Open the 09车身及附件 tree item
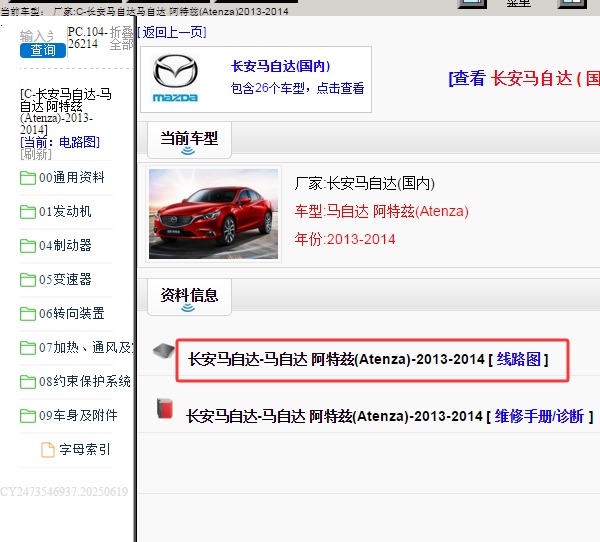 click(x=78, y=416)
